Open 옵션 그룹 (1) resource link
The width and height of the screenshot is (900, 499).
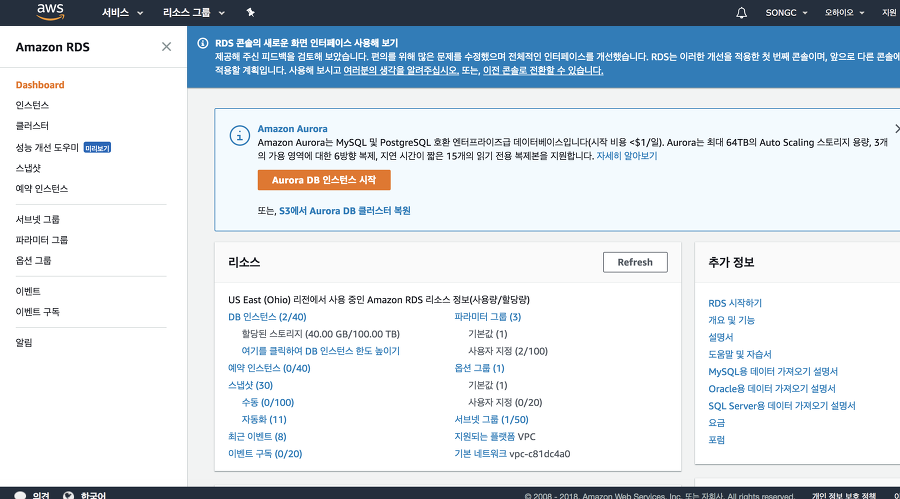[479, 368]
